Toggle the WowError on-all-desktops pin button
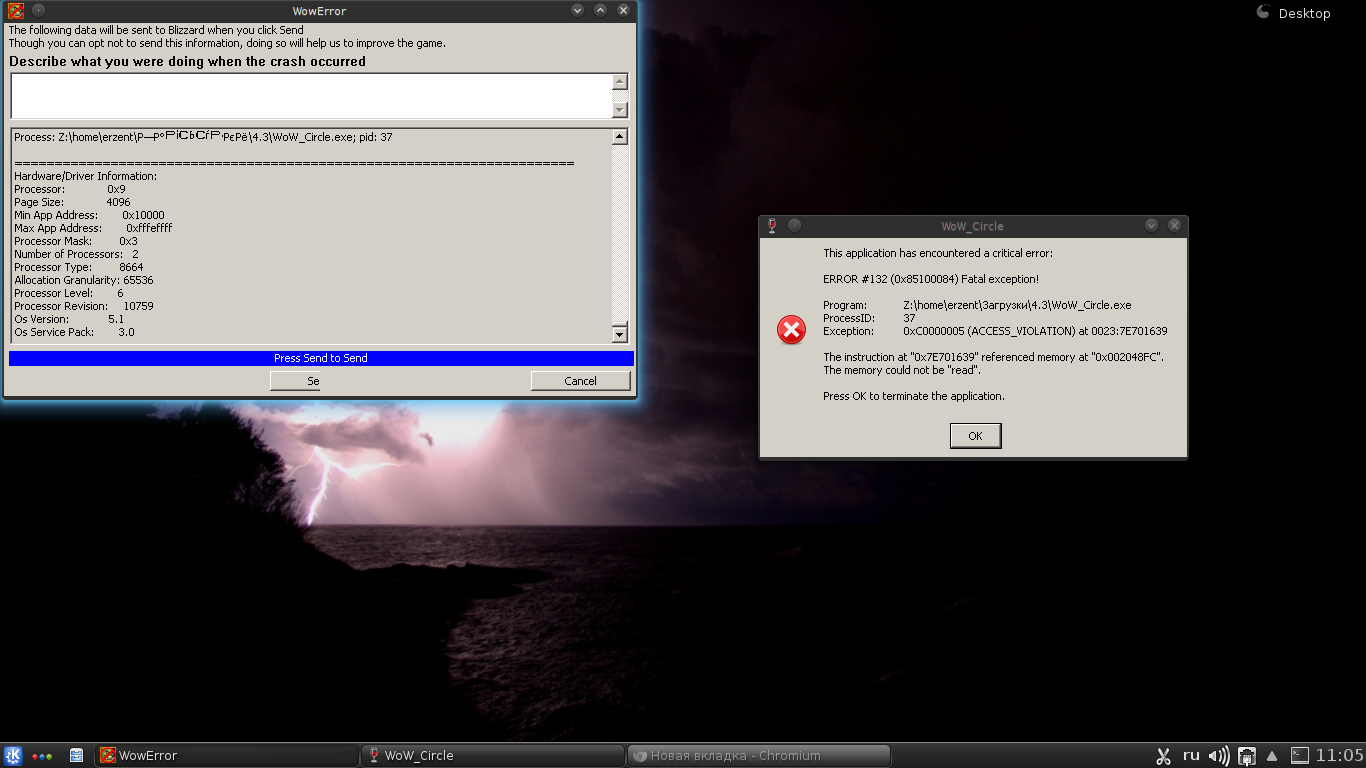The width and height of the screenshot is (1366, 768). (38, 11)
